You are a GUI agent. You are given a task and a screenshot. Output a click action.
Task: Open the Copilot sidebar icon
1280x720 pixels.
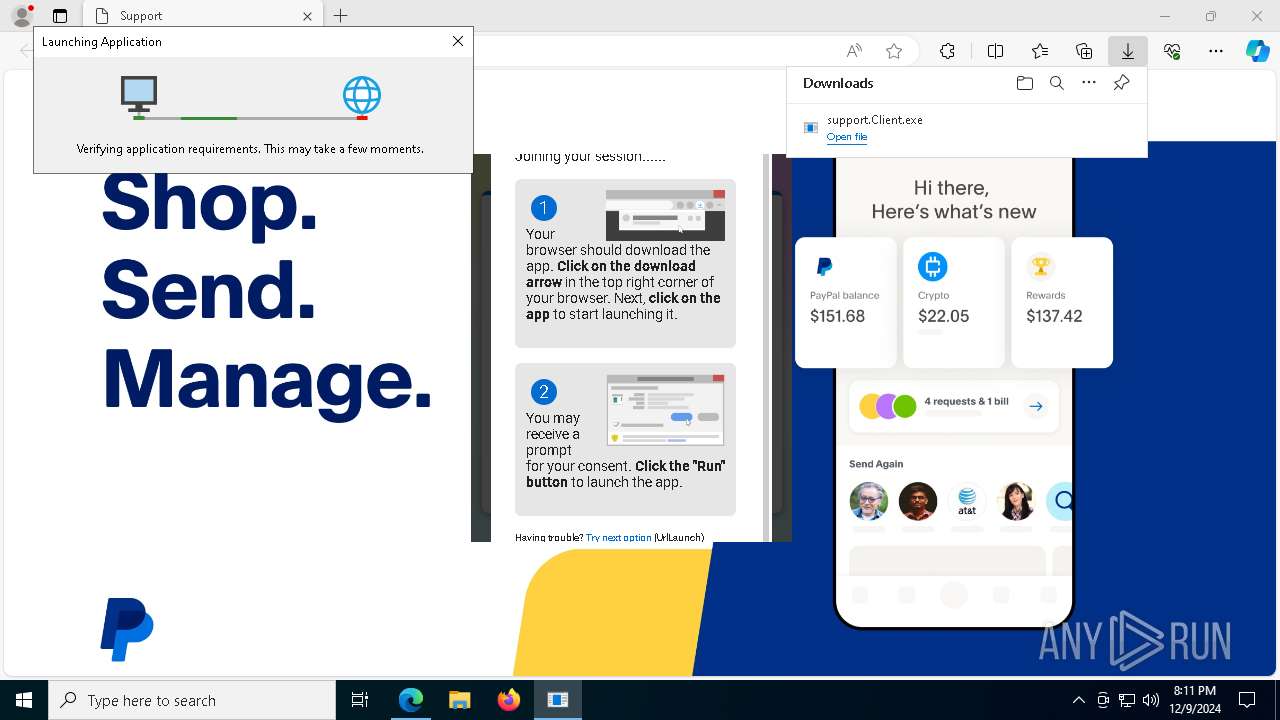[x=1258, y=51]
